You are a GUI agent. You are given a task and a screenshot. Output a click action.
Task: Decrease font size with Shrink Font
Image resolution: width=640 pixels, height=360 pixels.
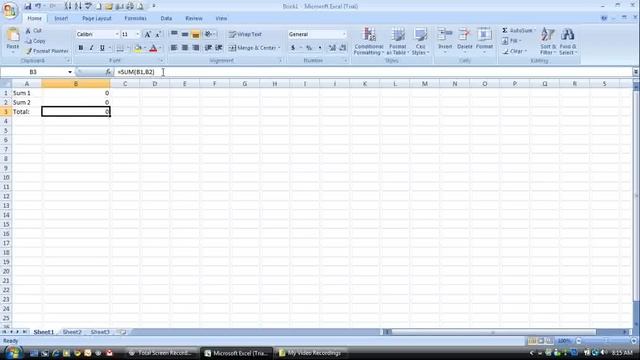[x=158, y=34]
